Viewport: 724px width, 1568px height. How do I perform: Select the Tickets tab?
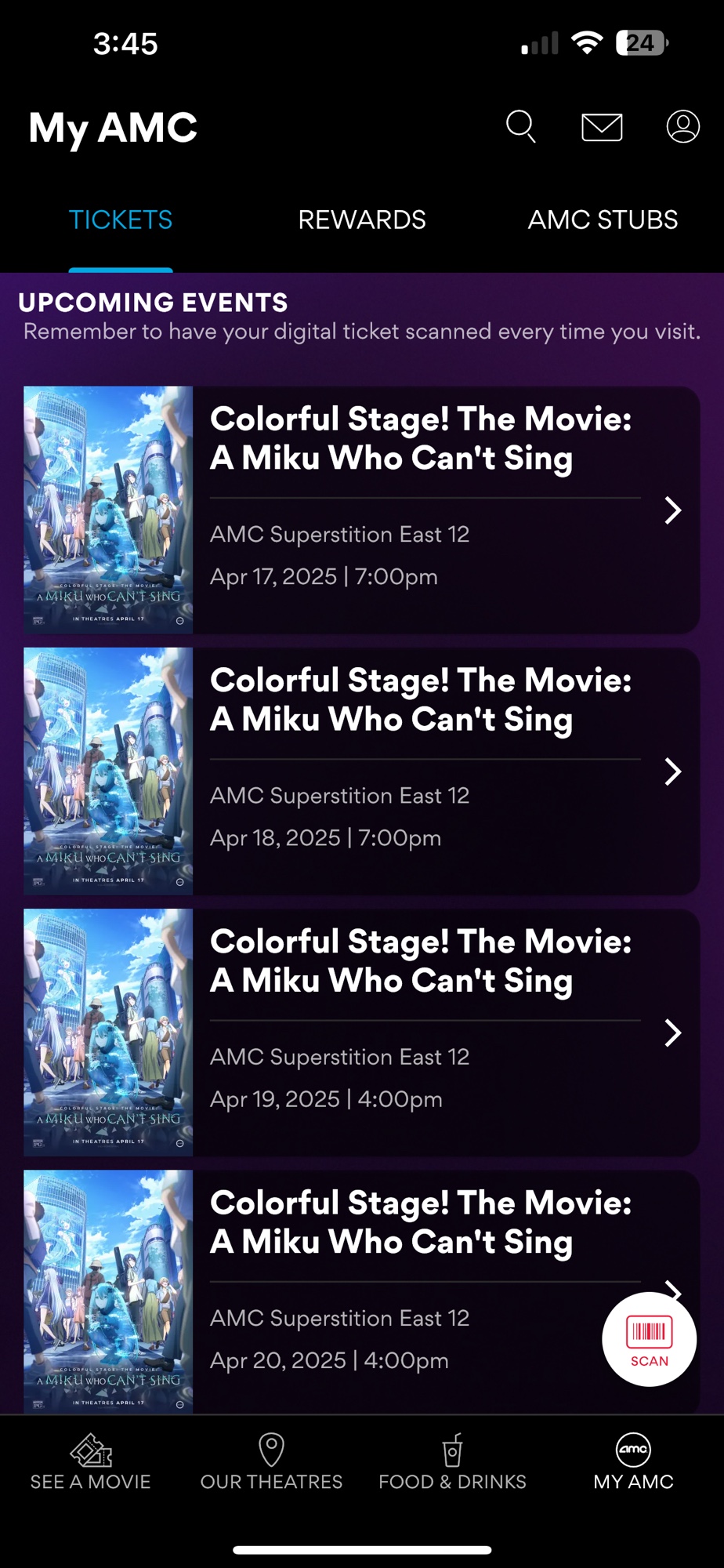(x=121, y=220)
